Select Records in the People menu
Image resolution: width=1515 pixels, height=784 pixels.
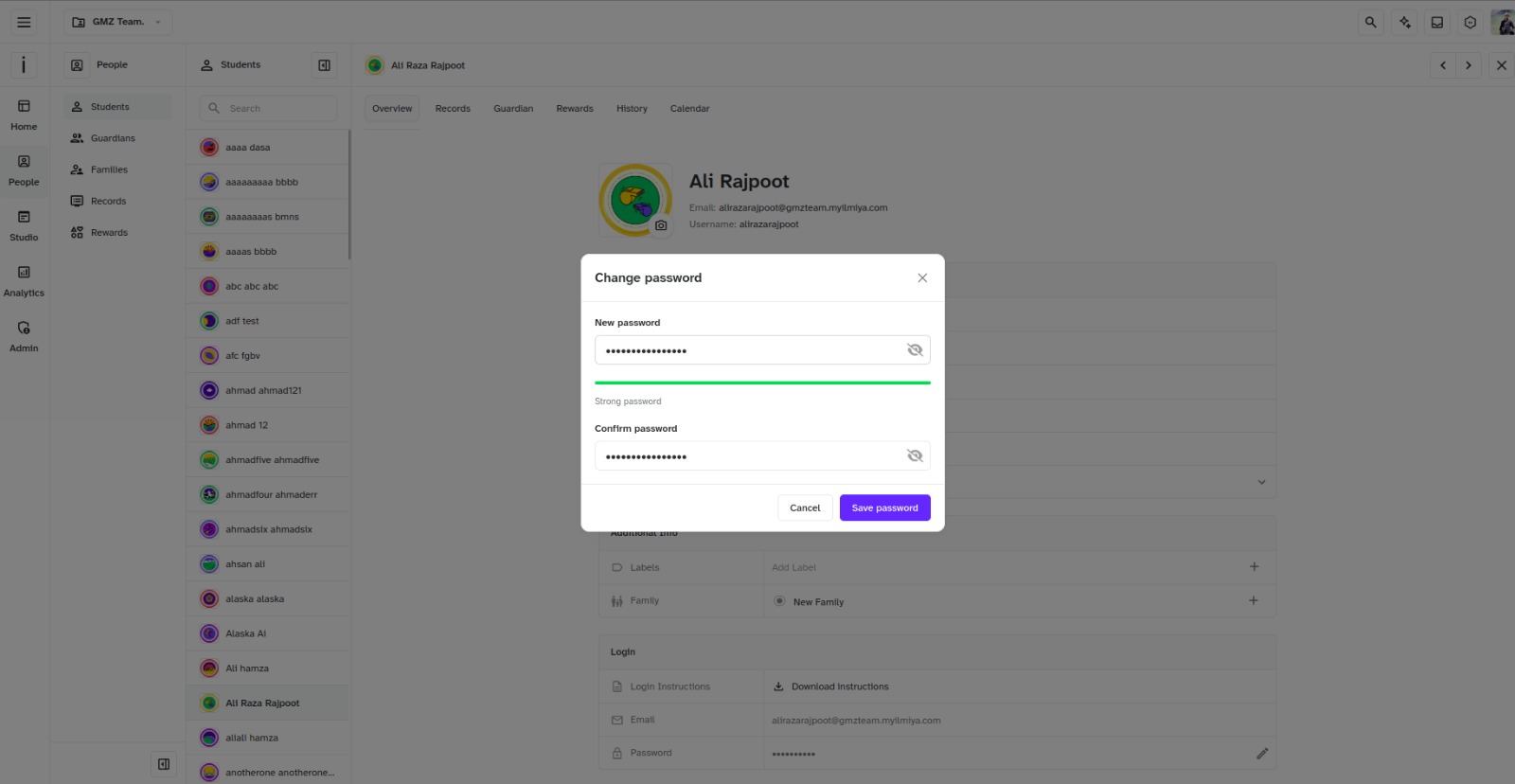tap(117, 201)
